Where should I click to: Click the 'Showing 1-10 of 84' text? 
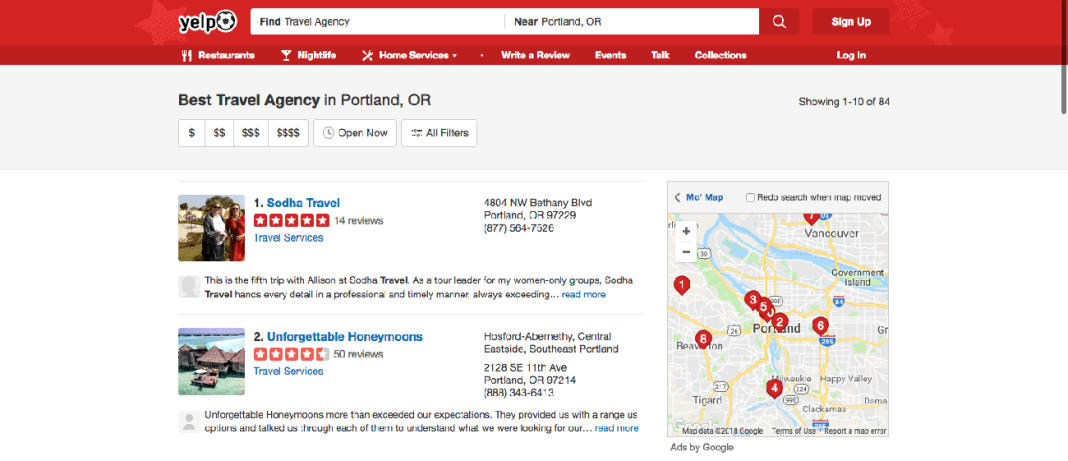844,101
